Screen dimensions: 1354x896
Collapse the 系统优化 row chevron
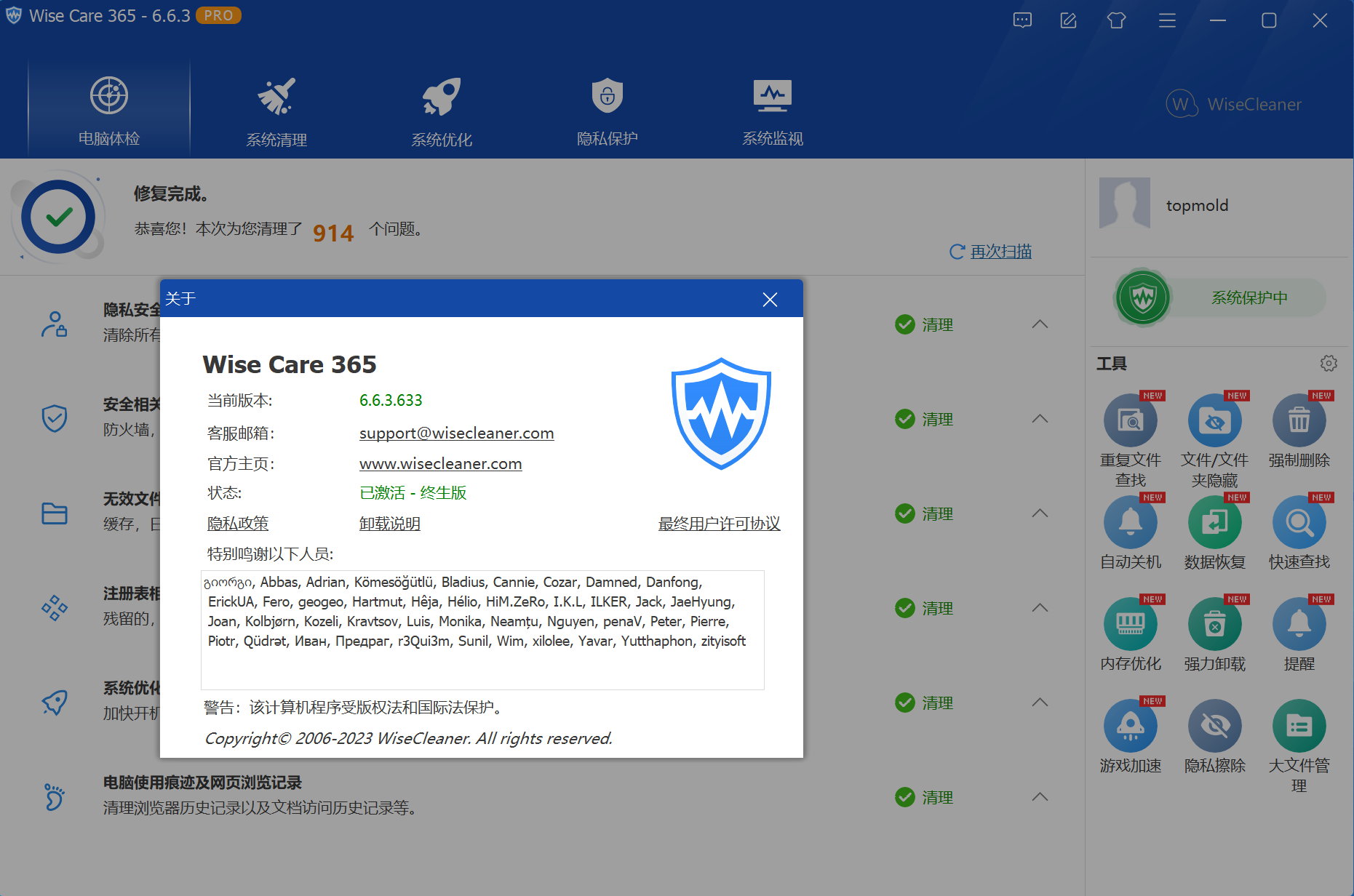click(1040, 703)
